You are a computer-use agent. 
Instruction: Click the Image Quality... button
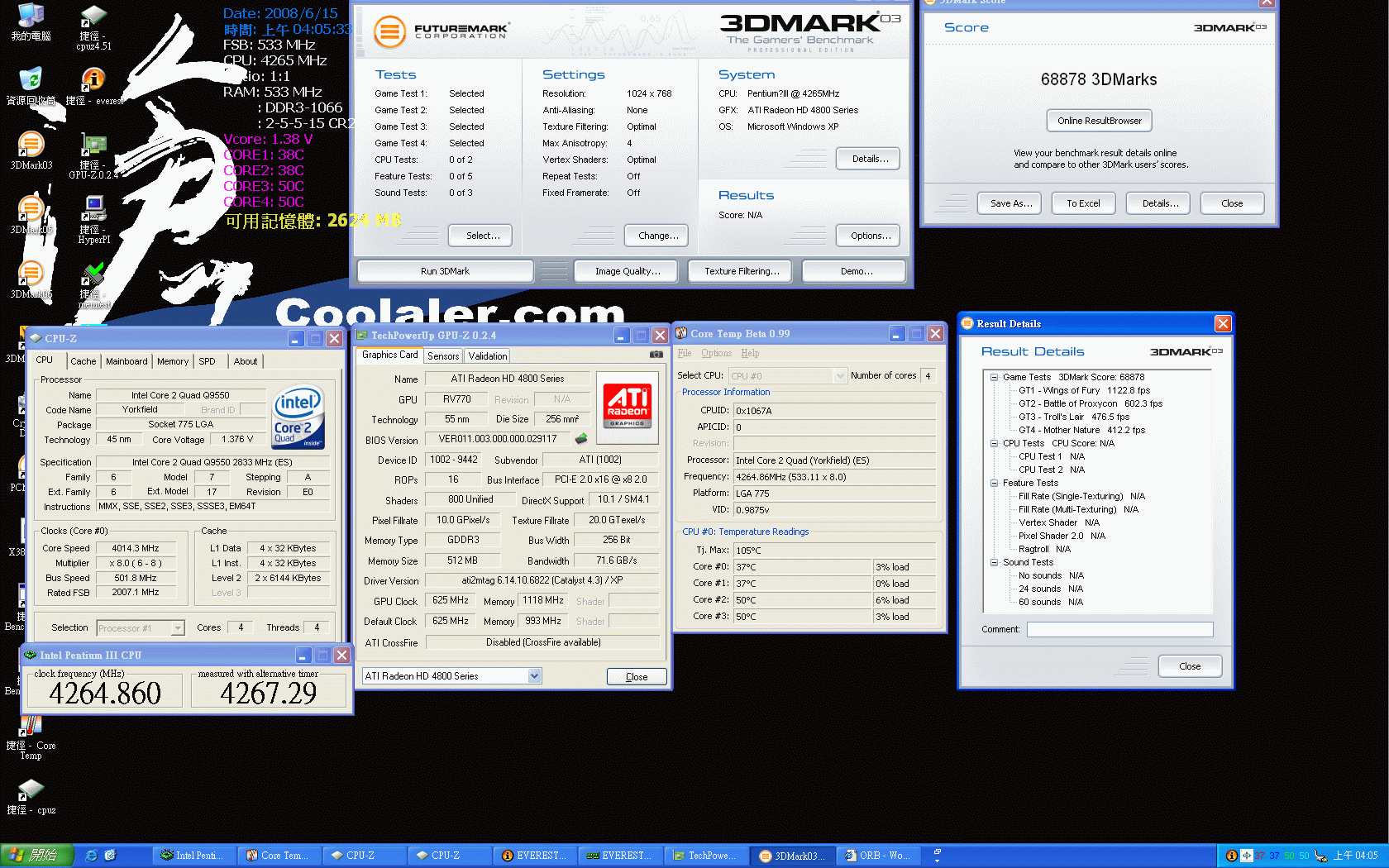(x=625, y=271)
